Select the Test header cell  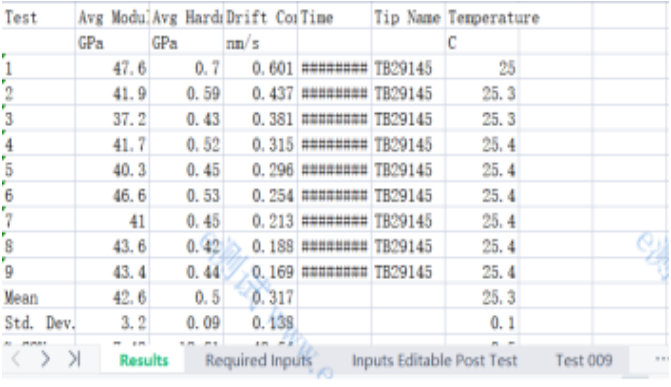click(39, 17)
